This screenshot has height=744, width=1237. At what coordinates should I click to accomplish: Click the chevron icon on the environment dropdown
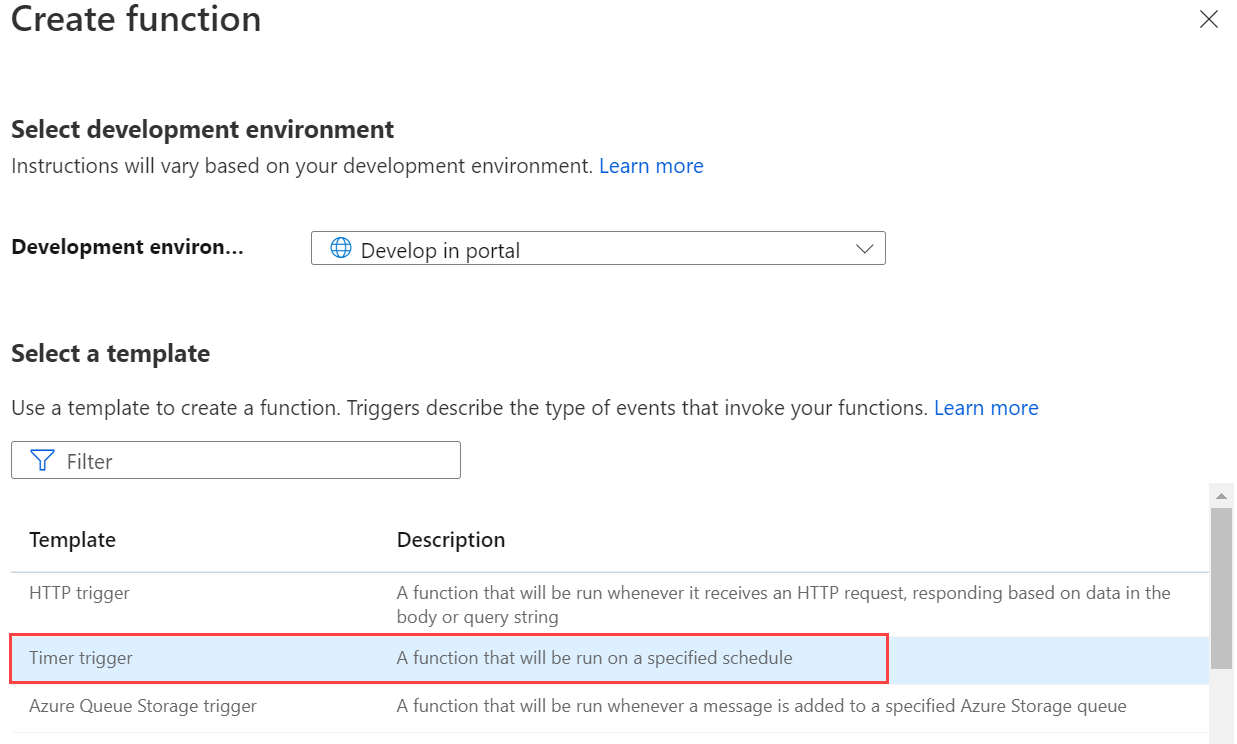[863, 248]
